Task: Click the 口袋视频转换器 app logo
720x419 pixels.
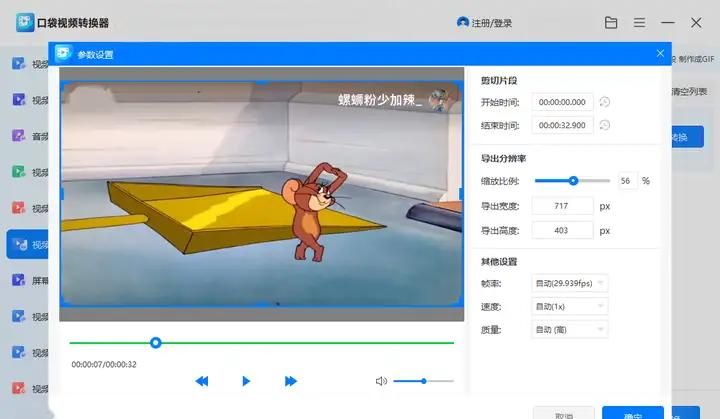Action: [x=25, y=23]
